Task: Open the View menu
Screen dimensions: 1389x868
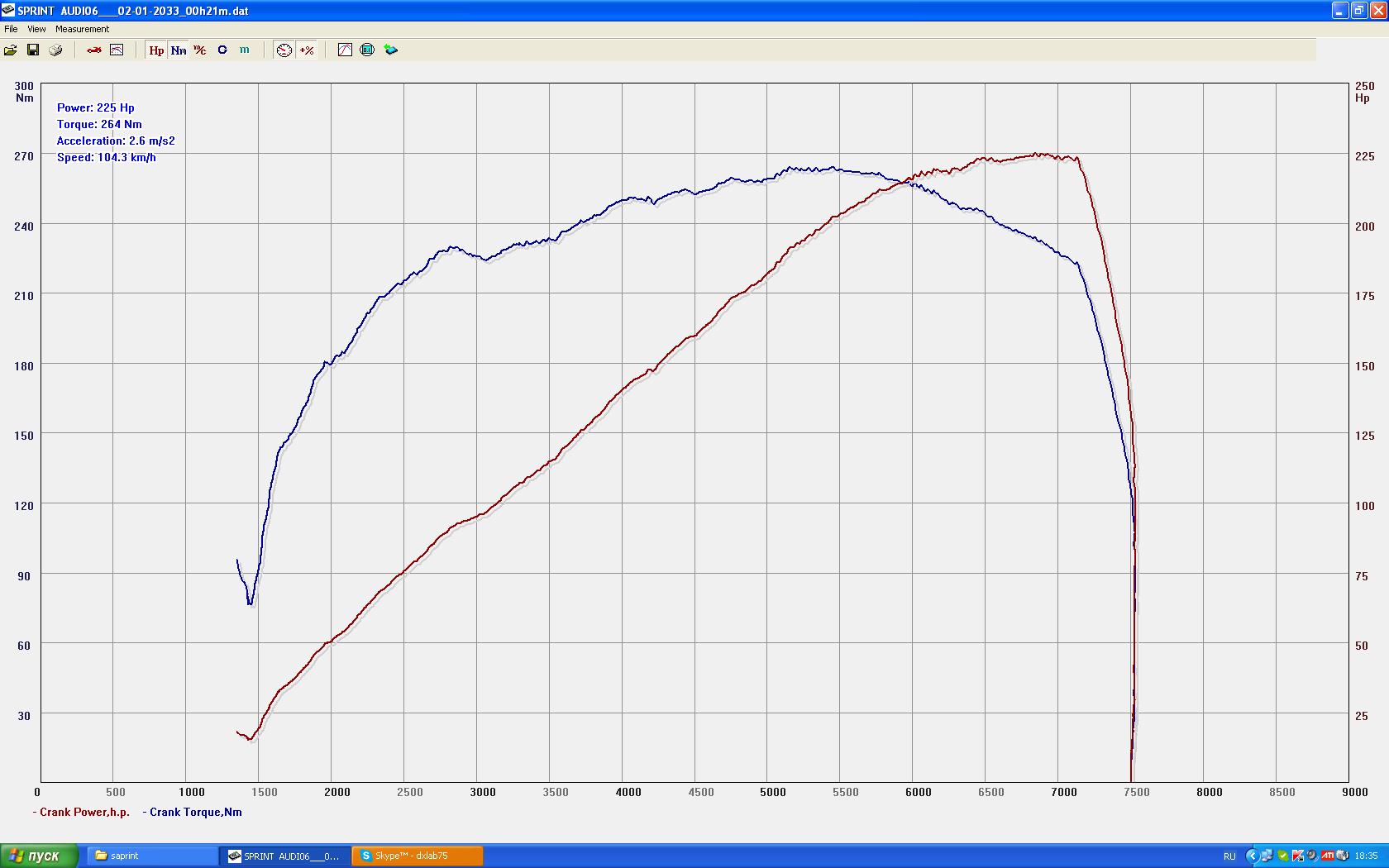Action: [x=36, y=29]
